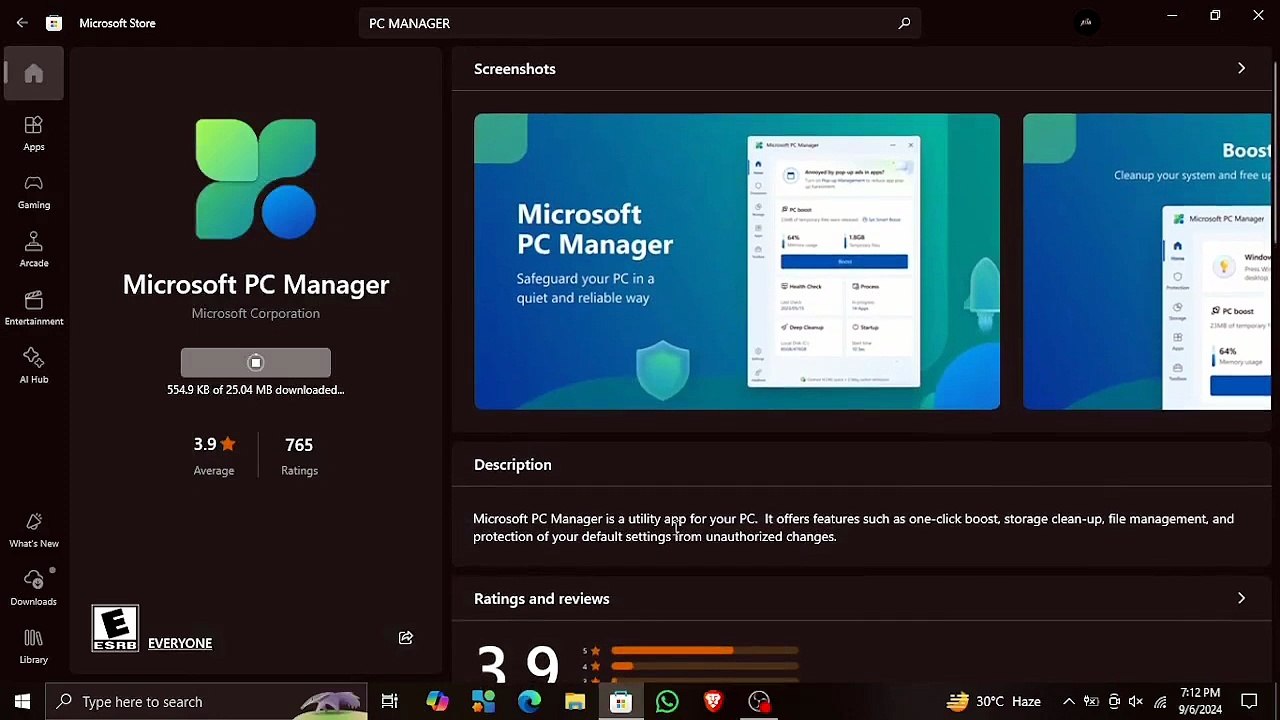
Task: Open the AI Hub section in the sidebar
Action: coord(34,365)
